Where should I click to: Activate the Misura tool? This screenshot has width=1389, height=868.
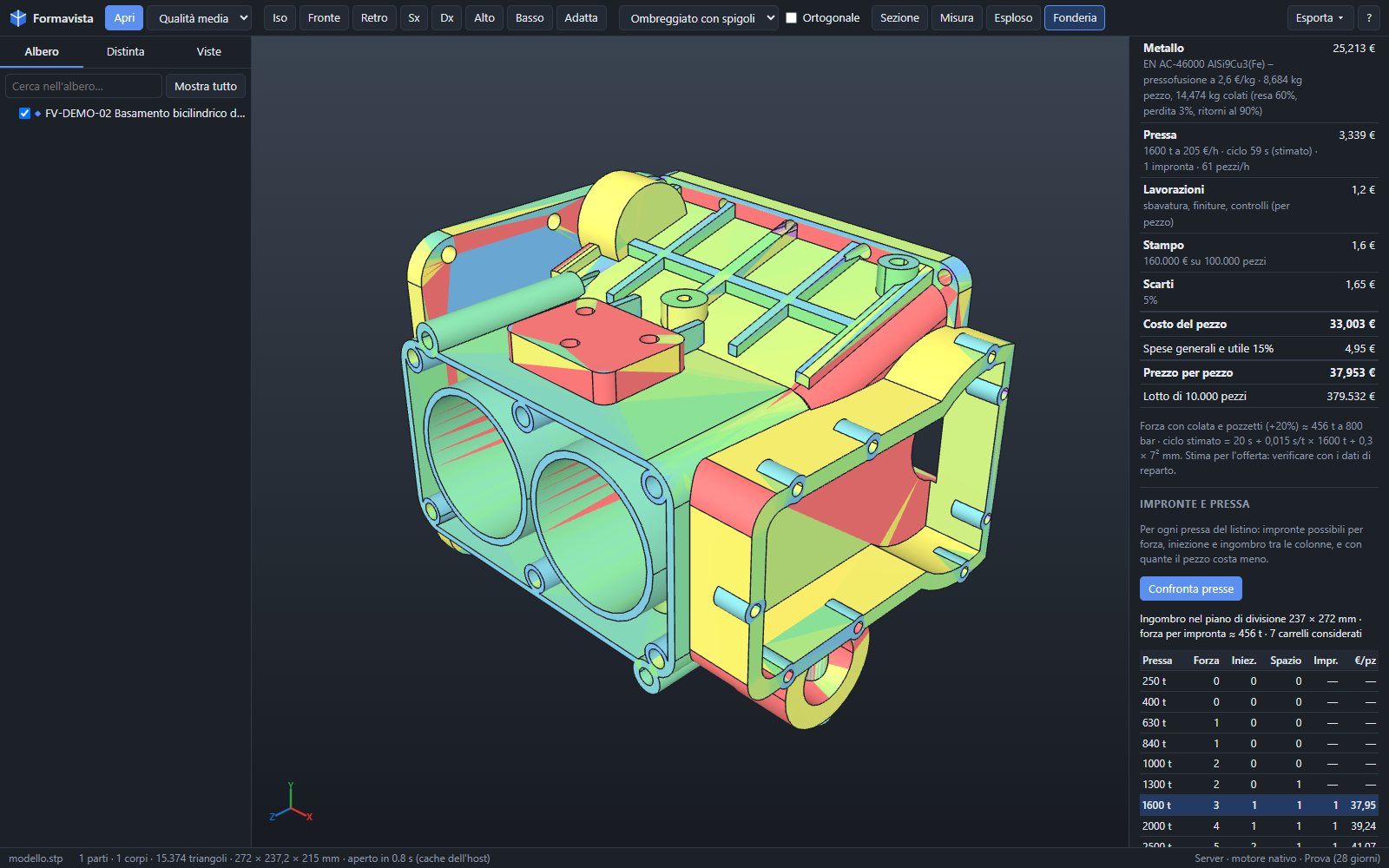[x=957, y=18]
